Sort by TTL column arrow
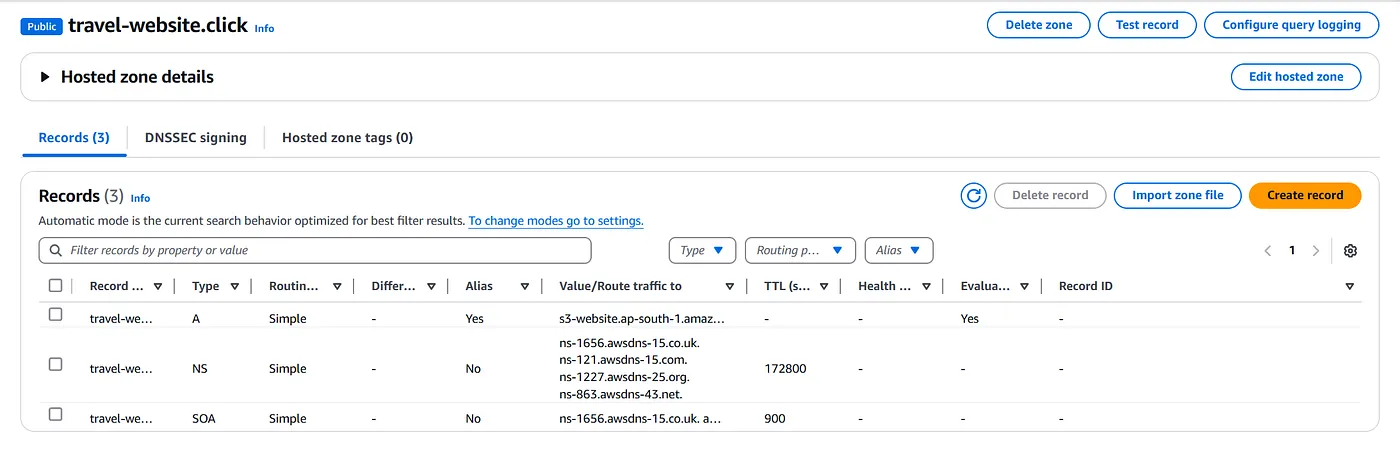1400x456 pixels. [x=824, y=286]
